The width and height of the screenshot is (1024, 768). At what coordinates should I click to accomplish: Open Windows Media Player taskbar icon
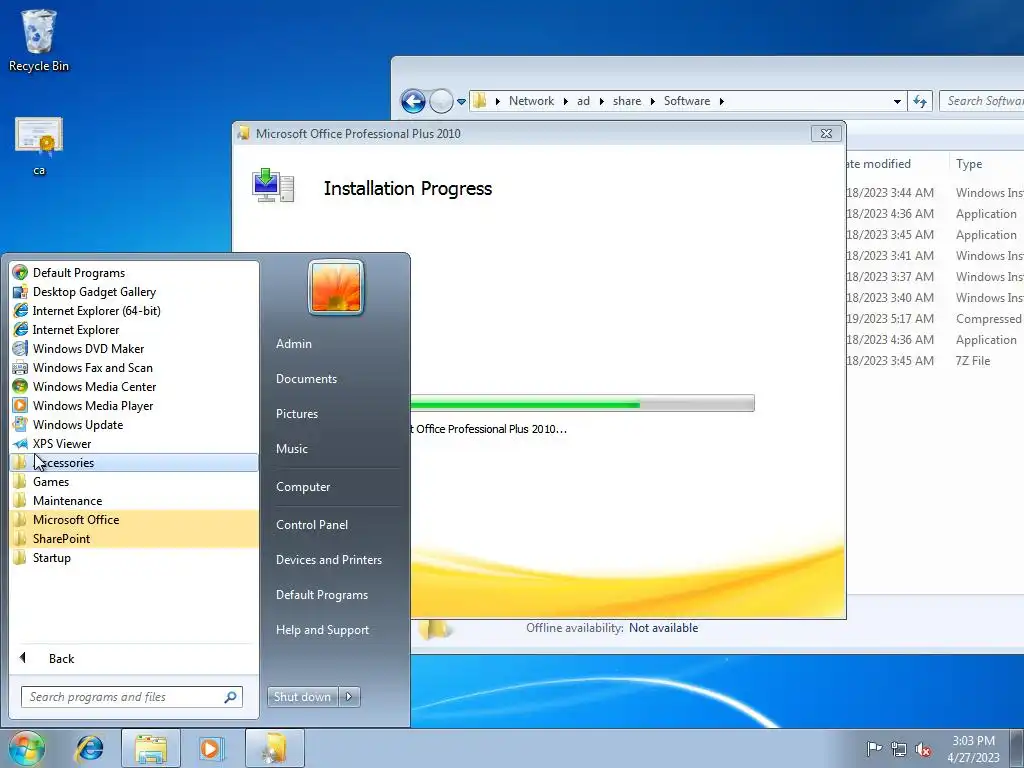[210, 748]
